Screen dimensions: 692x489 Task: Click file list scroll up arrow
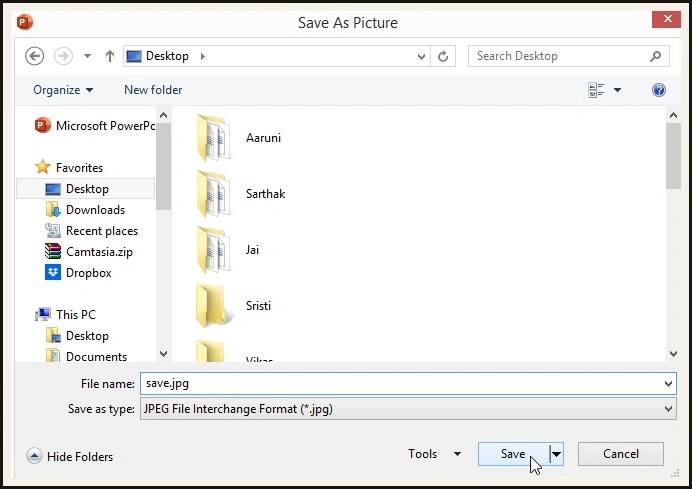pyautogui.click(x=673, y=115)
